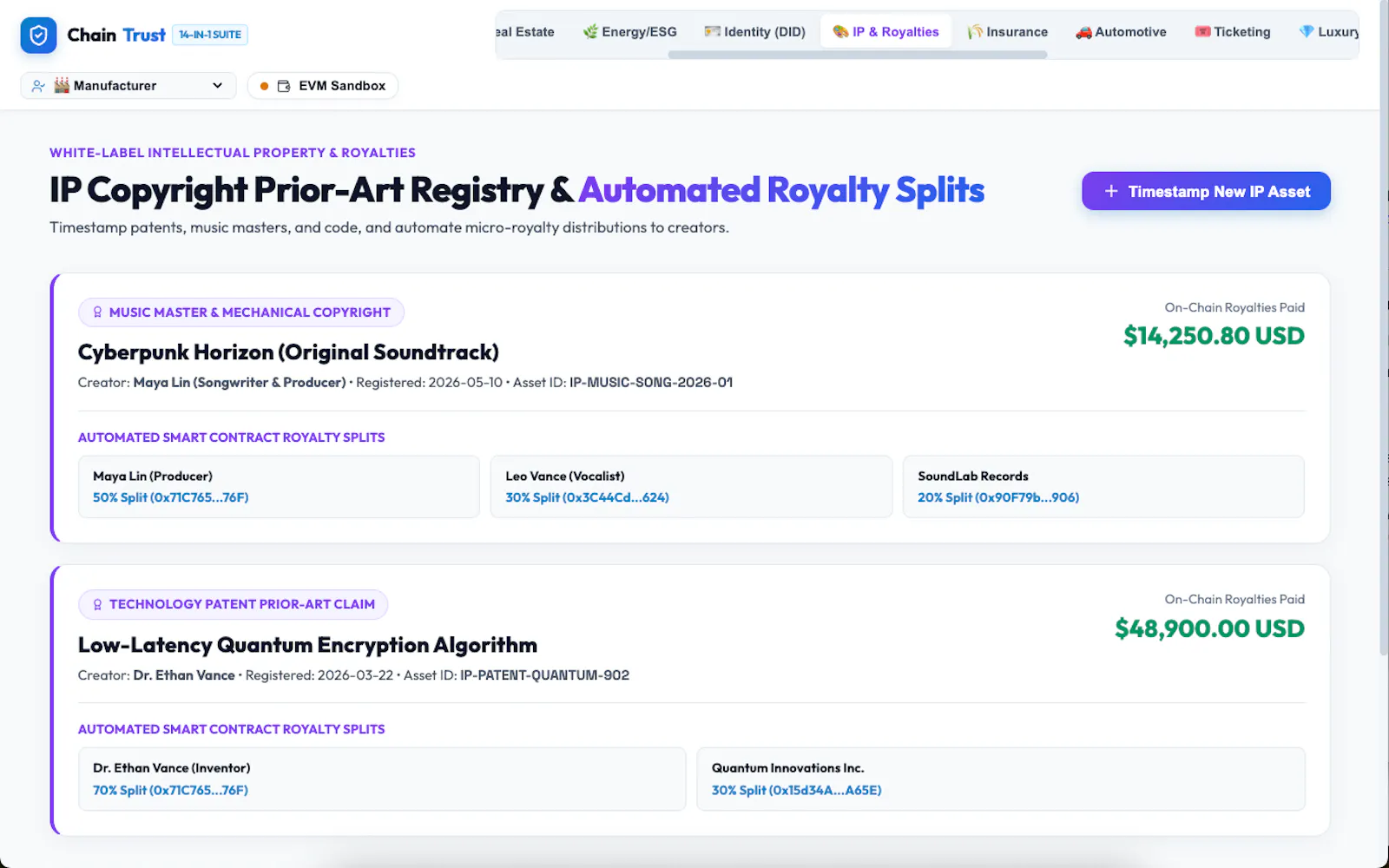The height and width of the screenshot is (868, 1389).
Task: Click the Dr. Ethan Vance (Inventor) name
Action: (x=172, y=768)
